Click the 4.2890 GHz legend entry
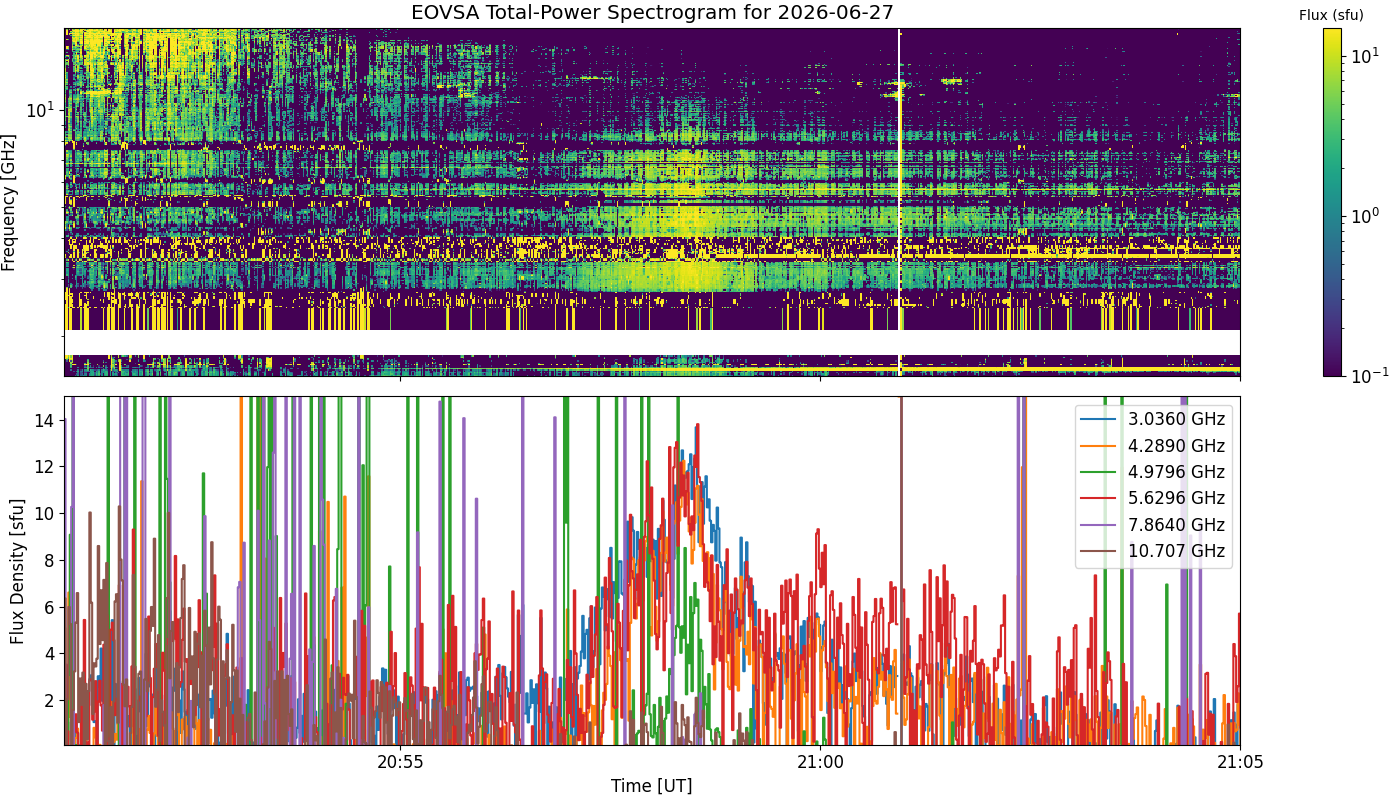 click(x=1153, y=446)
